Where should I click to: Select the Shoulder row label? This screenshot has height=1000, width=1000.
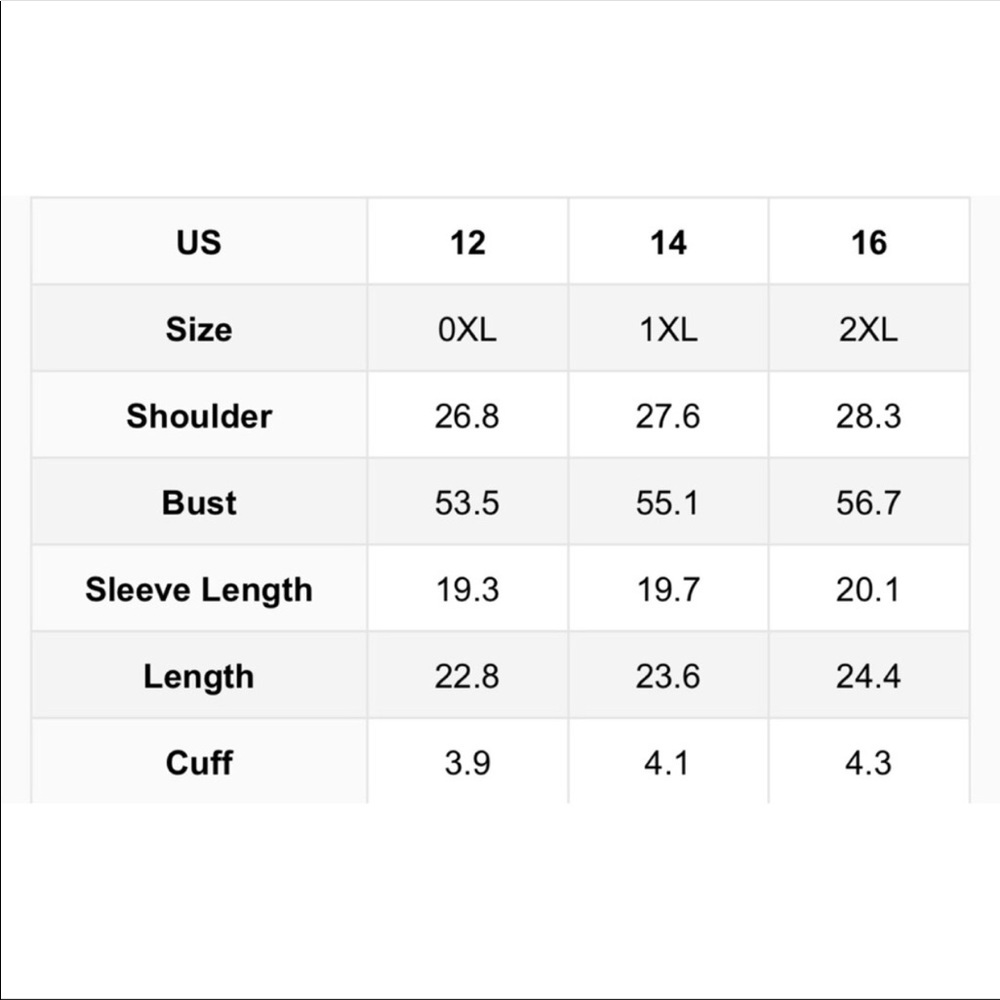pos(199,416)
